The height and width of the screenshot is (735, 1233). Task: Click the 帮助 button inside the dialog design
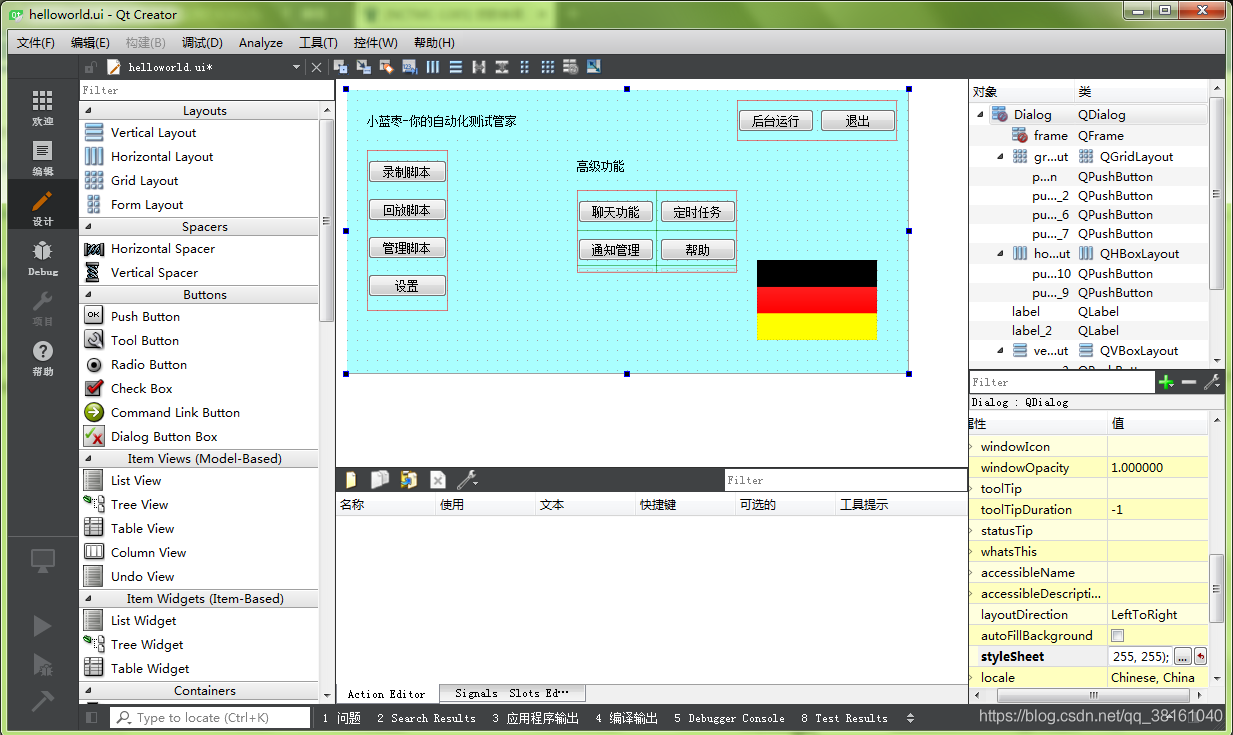point(697,249)
